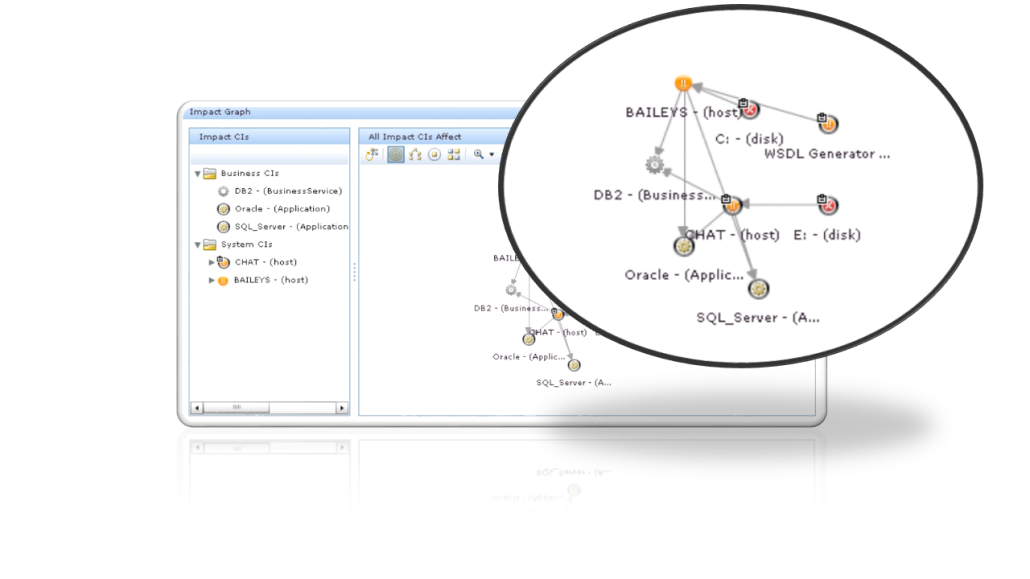This screenshot has width=1030, height=579.
Task: Click the DB2 gear icon in the tree
Action: coord(223,191)
